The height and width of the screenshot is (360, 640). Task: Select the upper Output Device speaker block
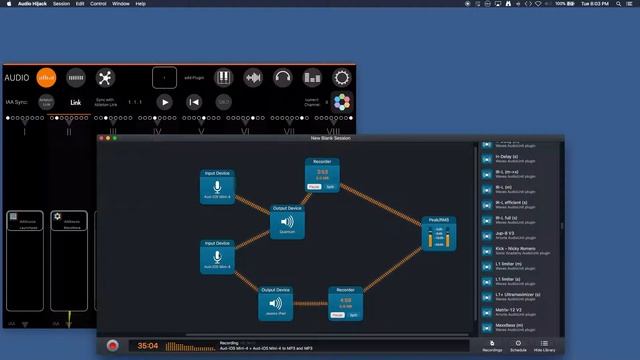click(x=287, y=222)
